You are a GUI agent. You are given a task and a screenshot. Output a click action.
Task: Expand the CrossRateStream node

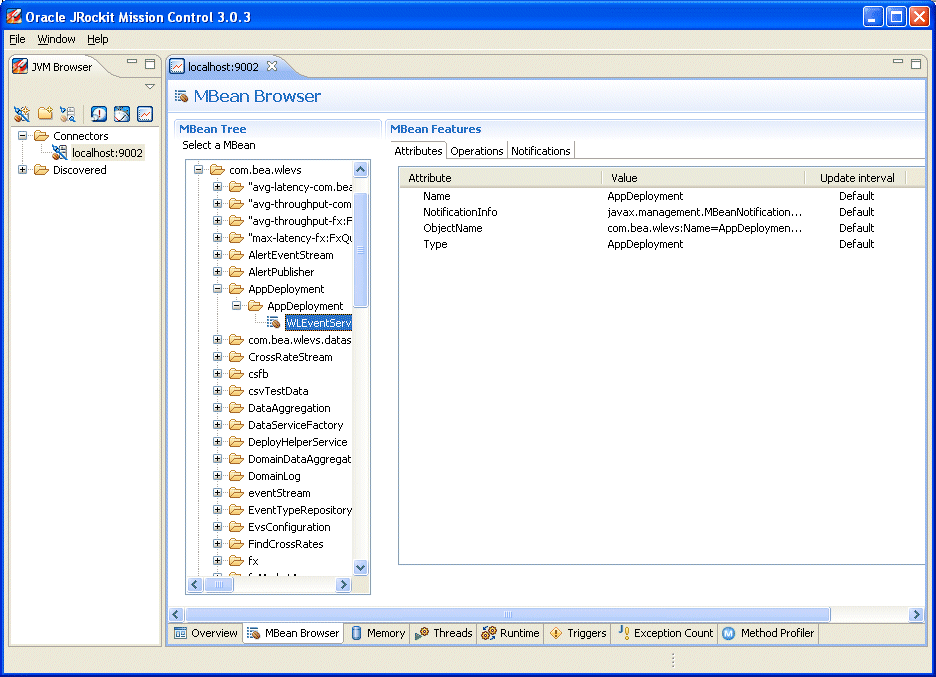click(217, 357)
